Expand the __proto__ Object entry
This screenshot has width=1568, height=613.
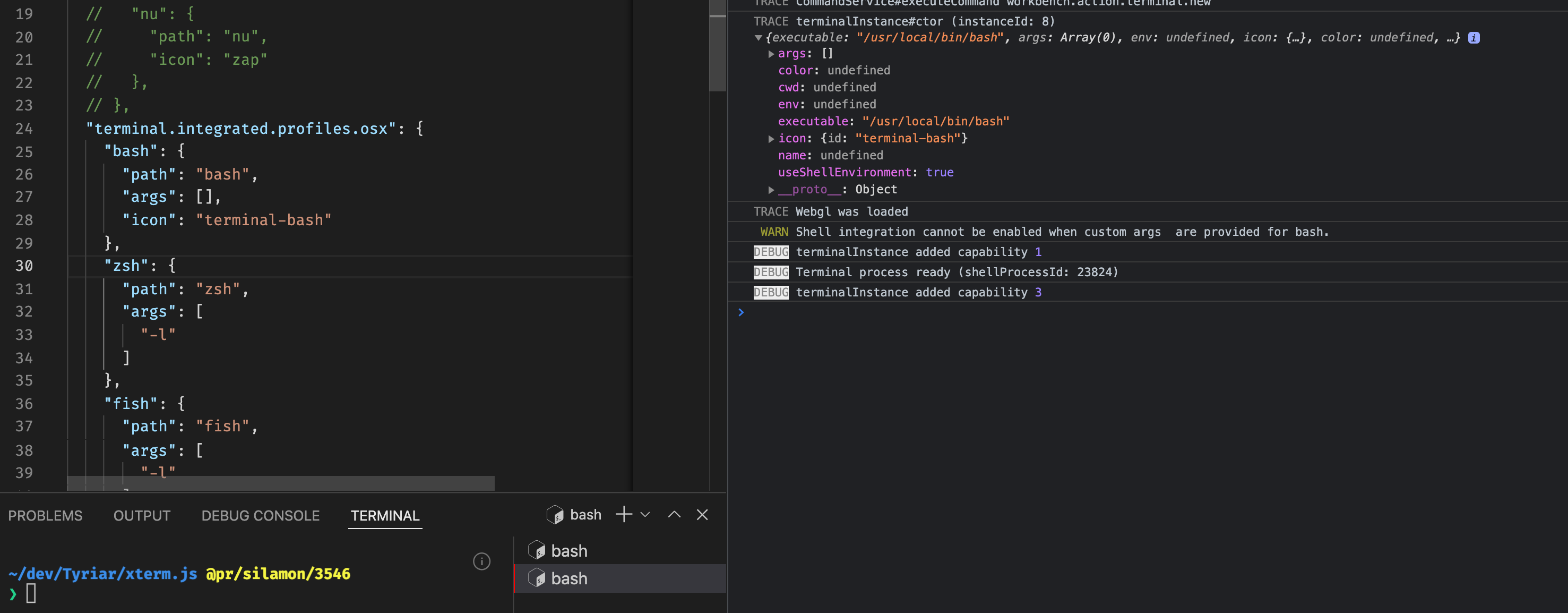pos(770,189)
